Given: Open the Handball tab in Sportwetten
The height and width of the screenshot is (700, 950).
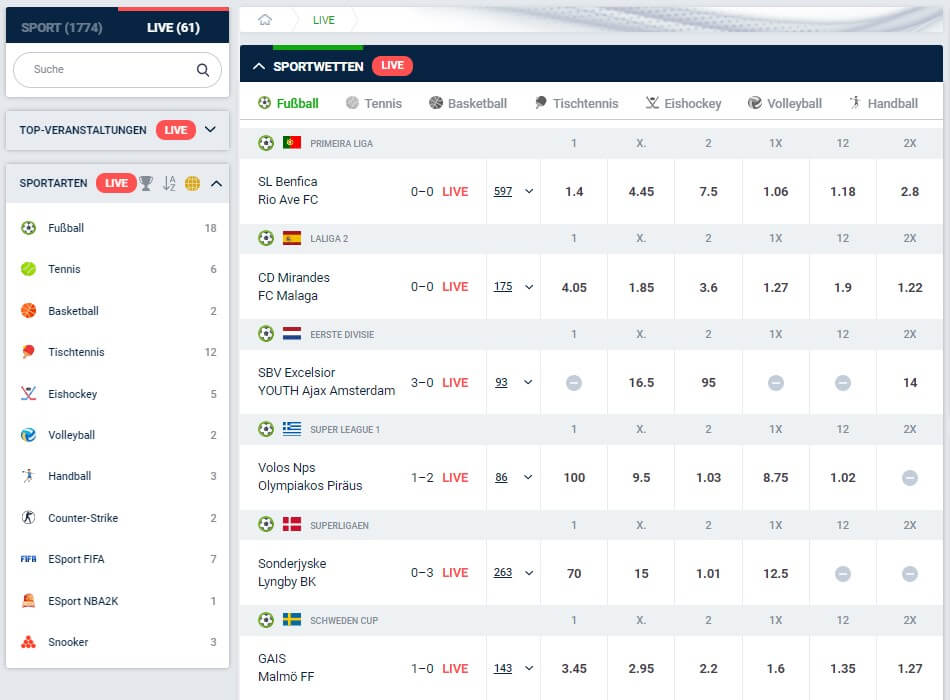Looking at the screenshot, I should tap(883, 103).
